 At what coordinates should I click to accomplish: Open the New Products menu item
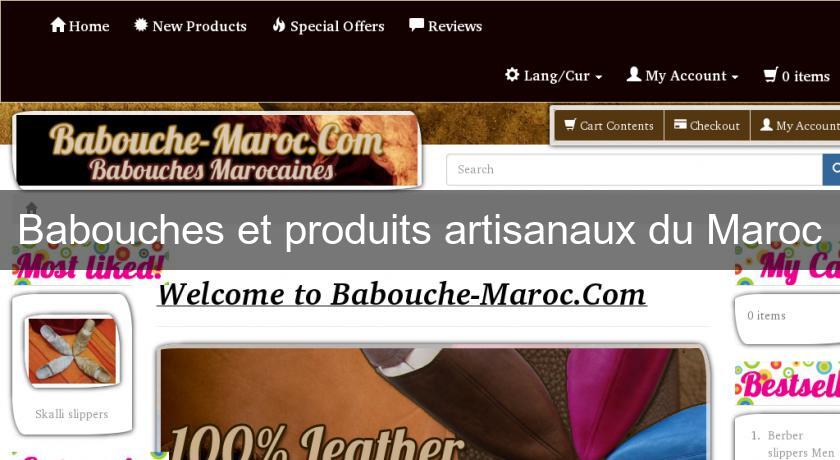(190, 26)
